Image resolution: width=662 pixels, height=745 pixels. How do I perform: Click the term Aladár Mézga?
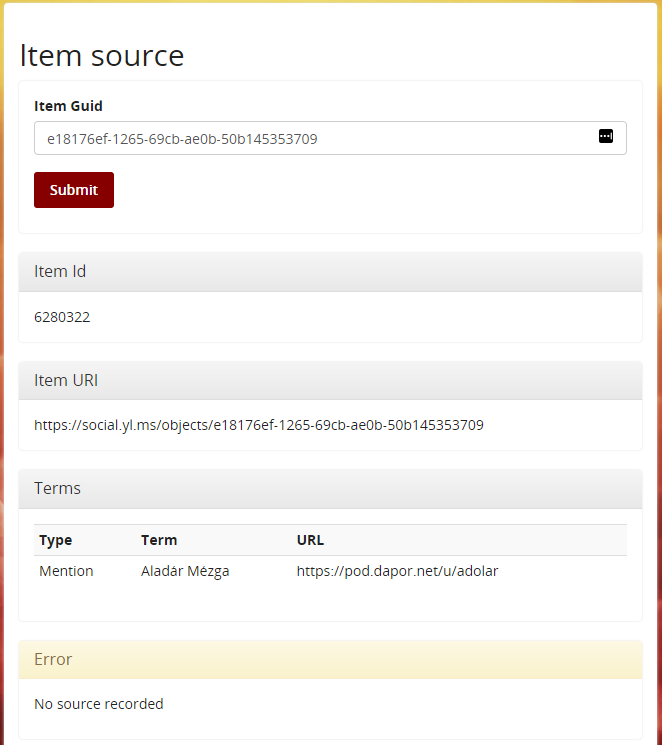185,571
